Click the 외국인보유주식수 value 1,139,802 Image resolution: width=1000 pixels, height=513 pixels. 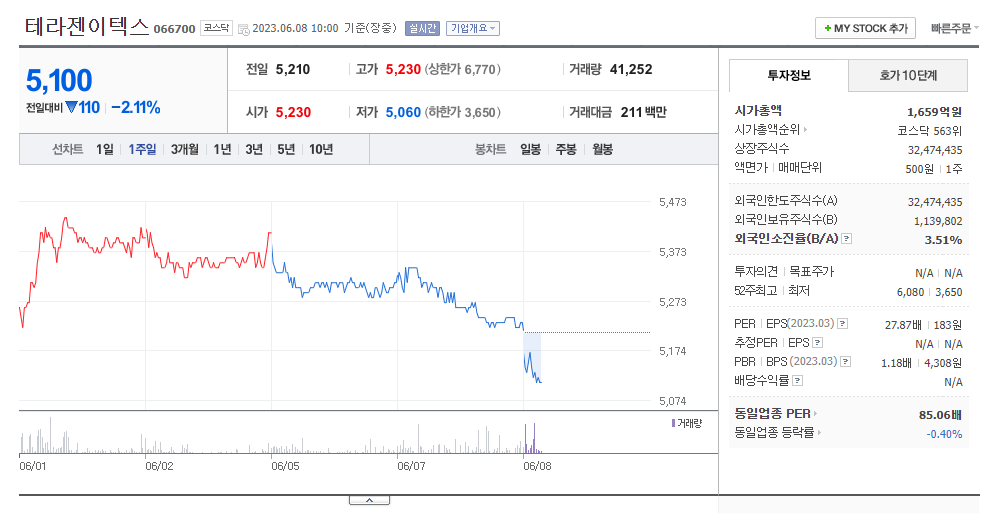click(938, 221)
